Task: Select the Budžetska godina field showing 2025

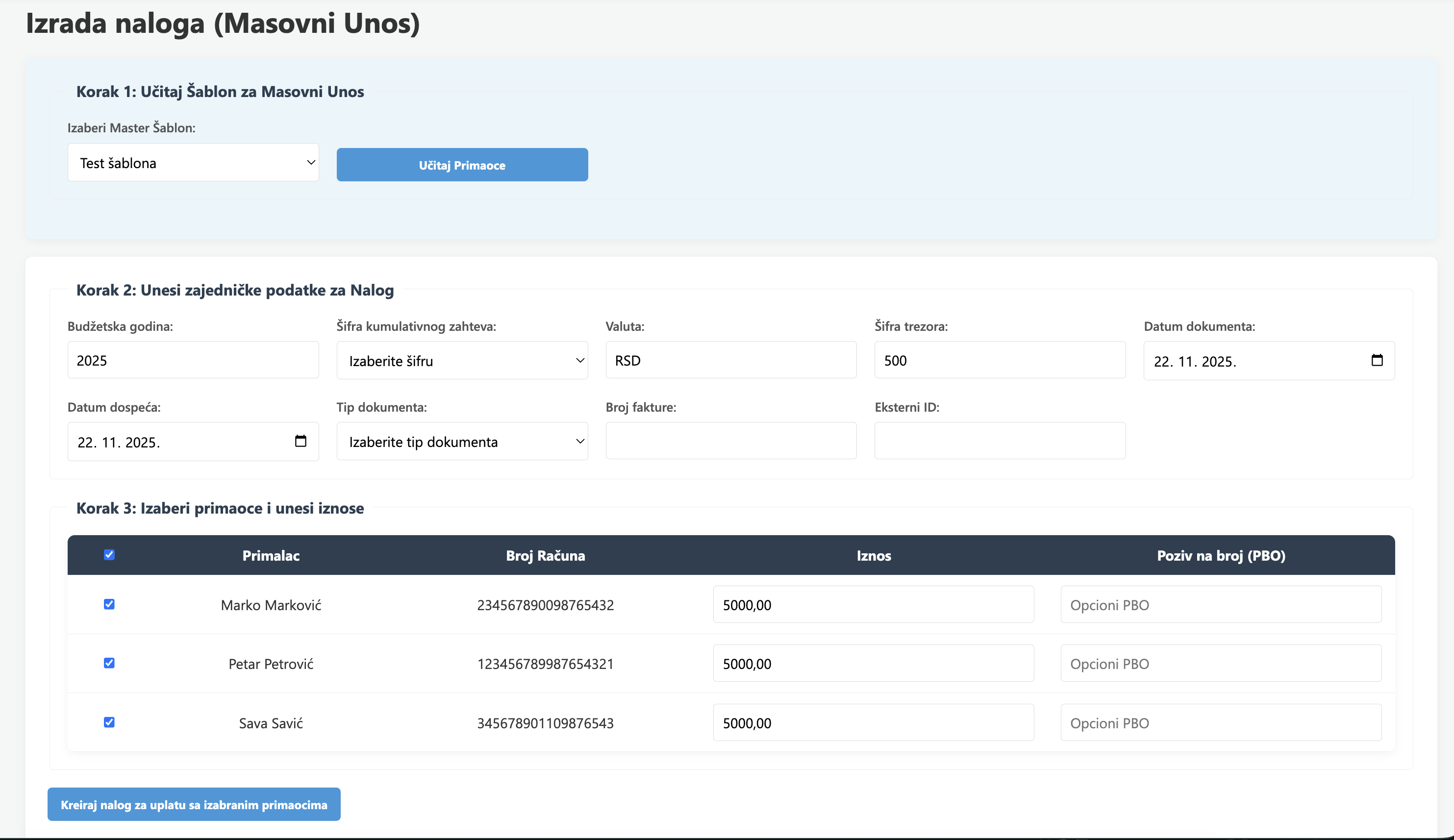Action: click(193, 360)
